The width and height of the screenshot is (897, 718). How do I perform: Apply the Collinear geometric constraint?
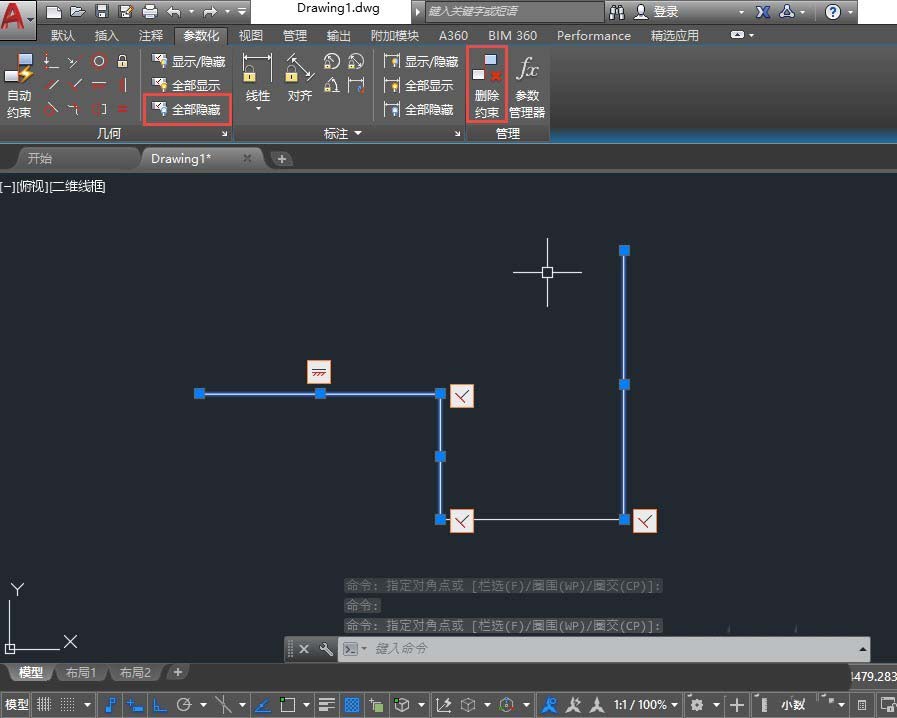74,61
